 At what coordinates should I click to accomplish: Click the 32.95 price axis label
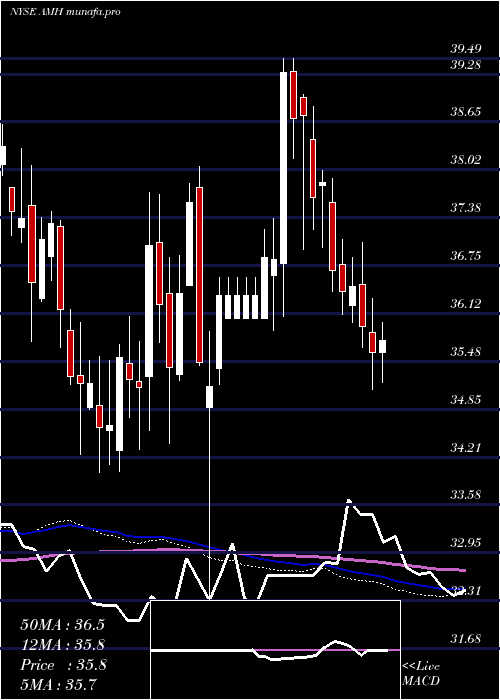(x=466, y=543)
